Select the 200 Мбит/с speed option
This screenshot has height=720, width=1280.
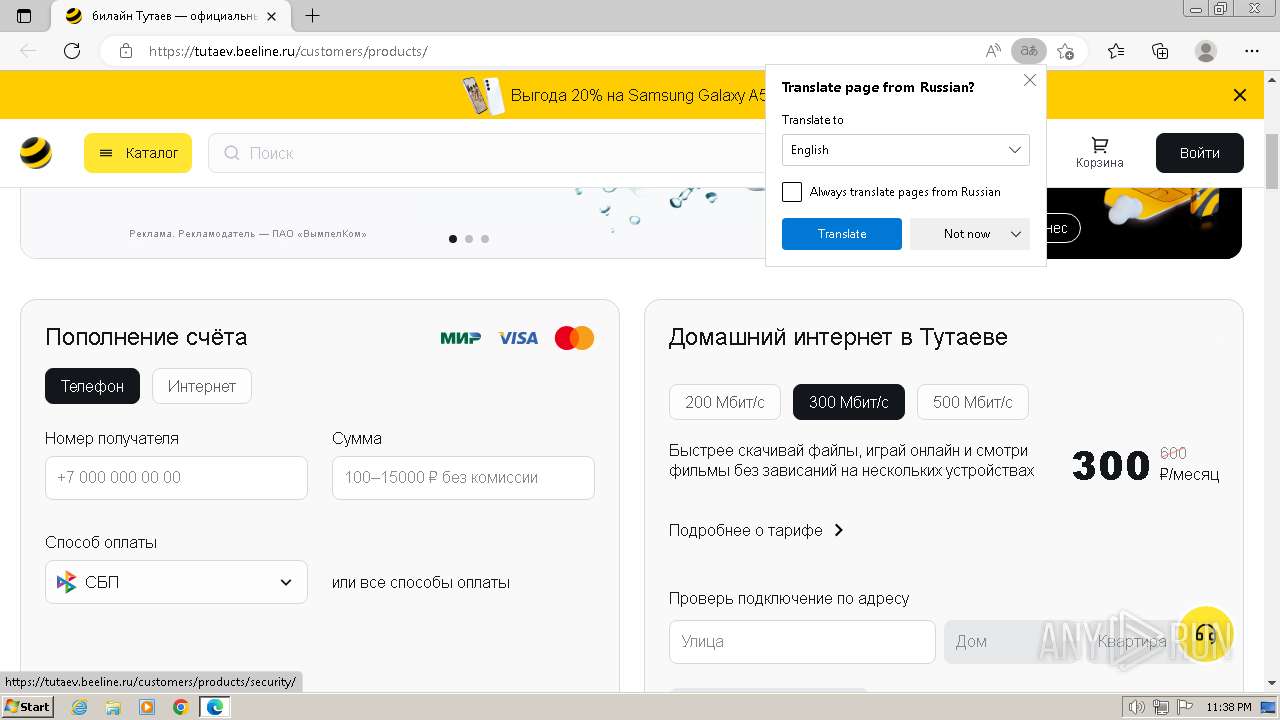click(725, 402)
